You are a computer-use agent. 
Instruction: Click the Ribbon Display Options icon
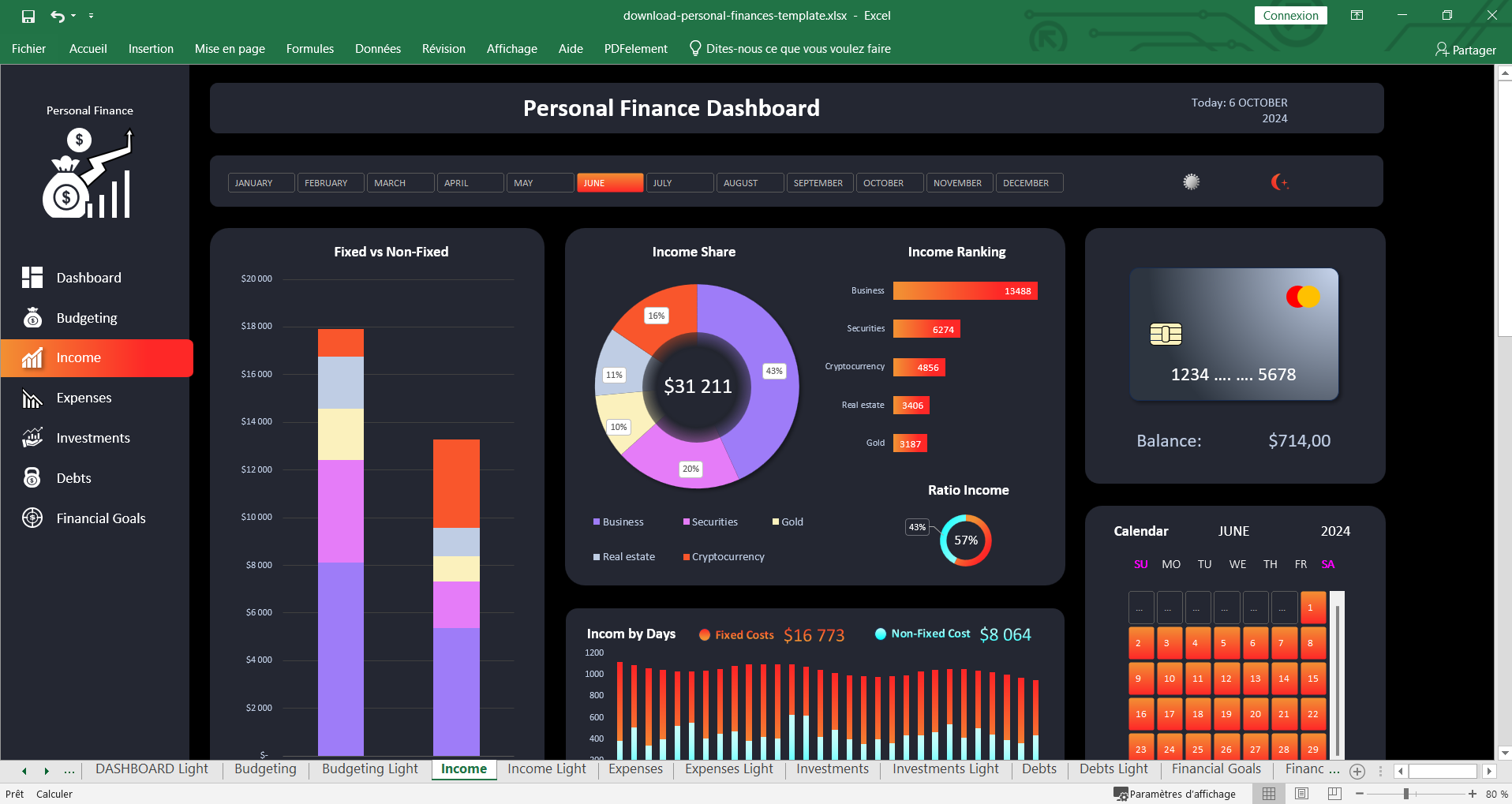(1357, 15)
